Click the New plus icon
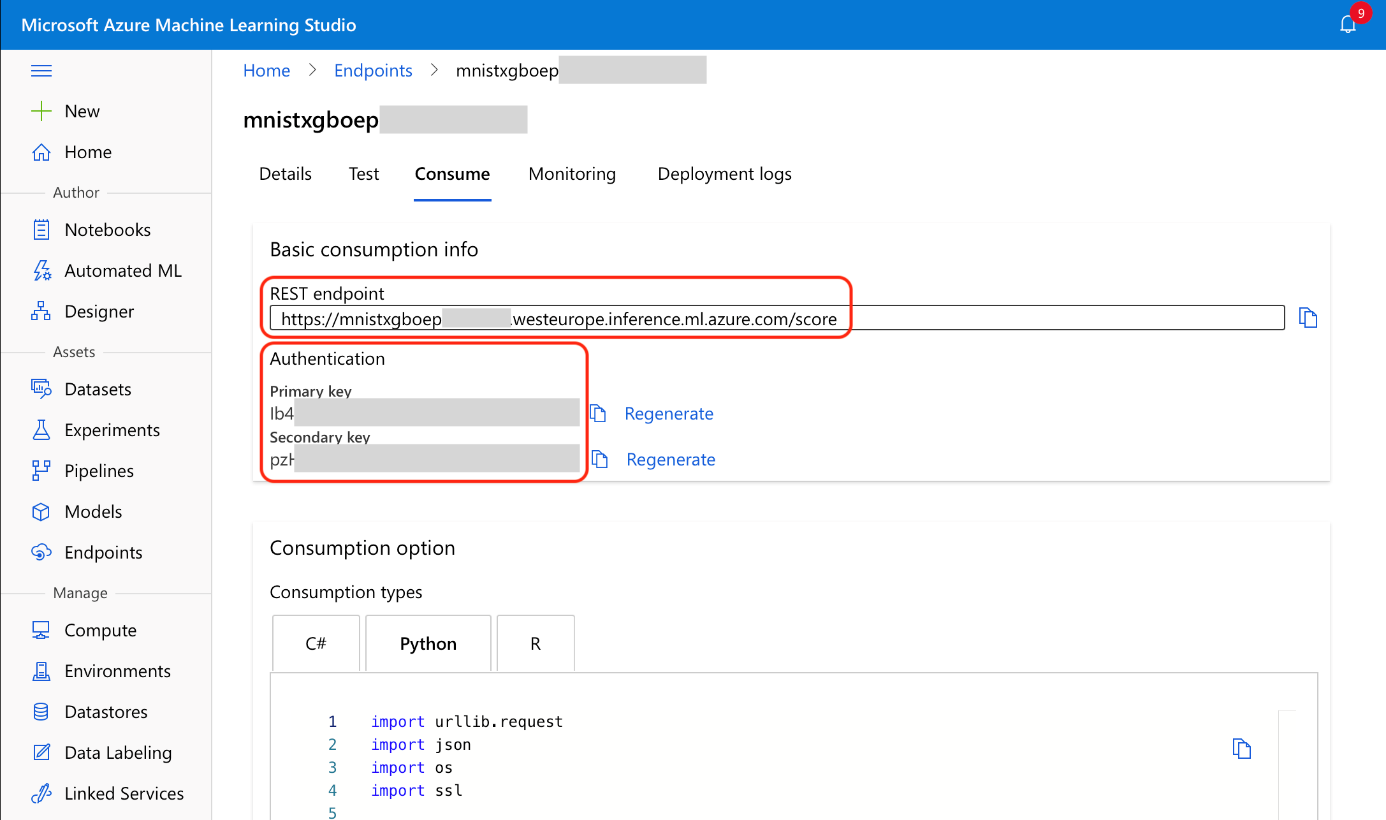The height and width of the screenshot is (820, 1386). click(41, 111)
